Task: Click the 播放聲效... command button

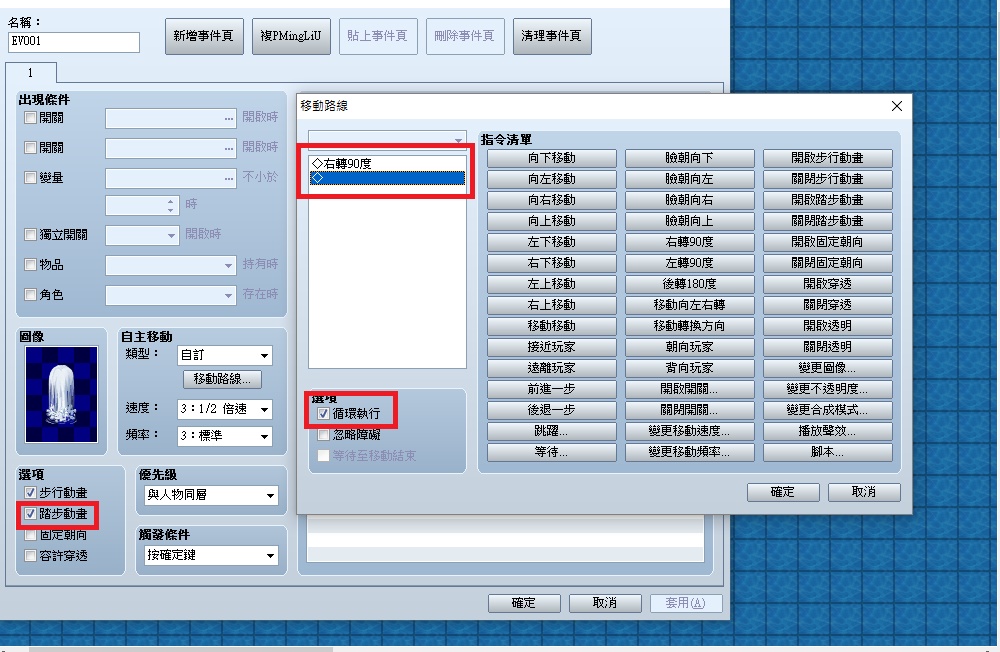Action: click(828, 431)
